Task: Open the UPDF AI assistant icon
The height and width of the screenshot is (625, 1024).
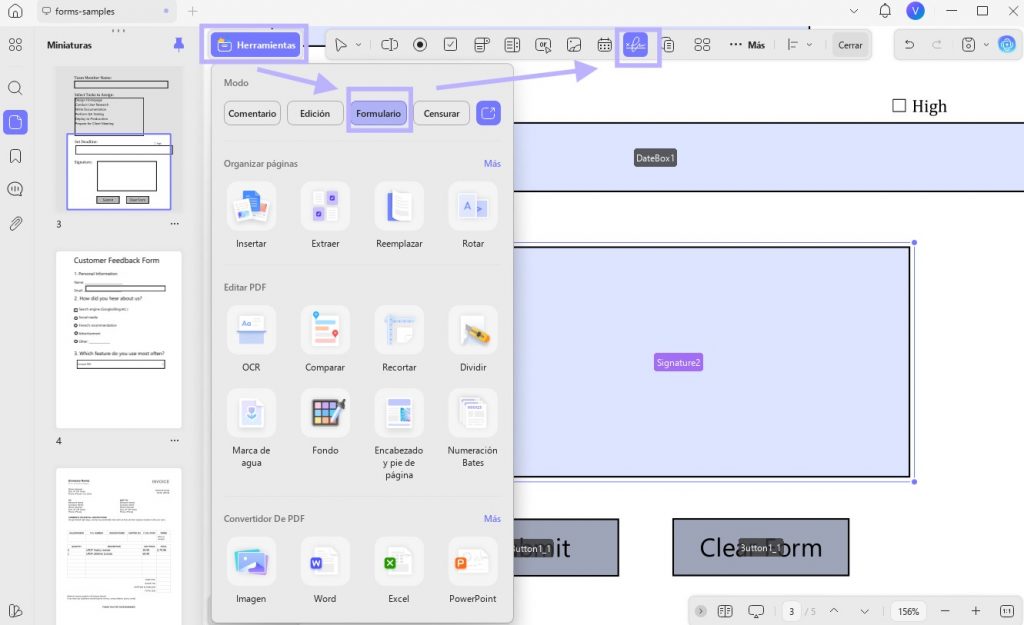Action: [x=1007, y=44]
